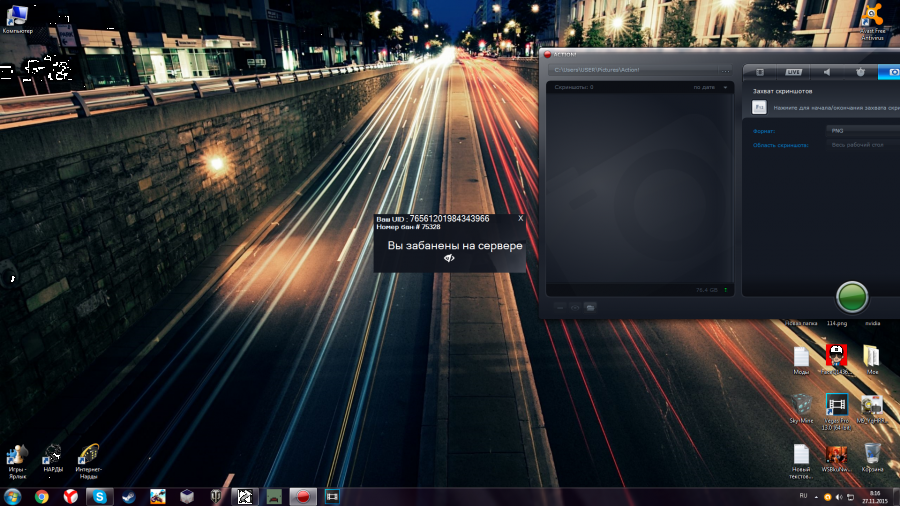Click green capture button in Action!
This screenshot has width=900, height=506.
pyautogui.click(x=852, y=297)
